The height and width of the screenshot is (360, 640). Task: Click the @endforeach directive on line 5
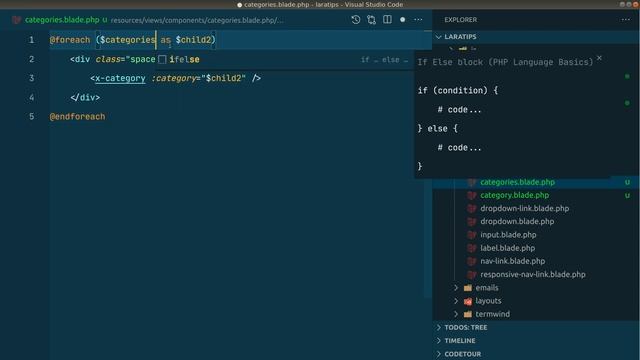77,116
